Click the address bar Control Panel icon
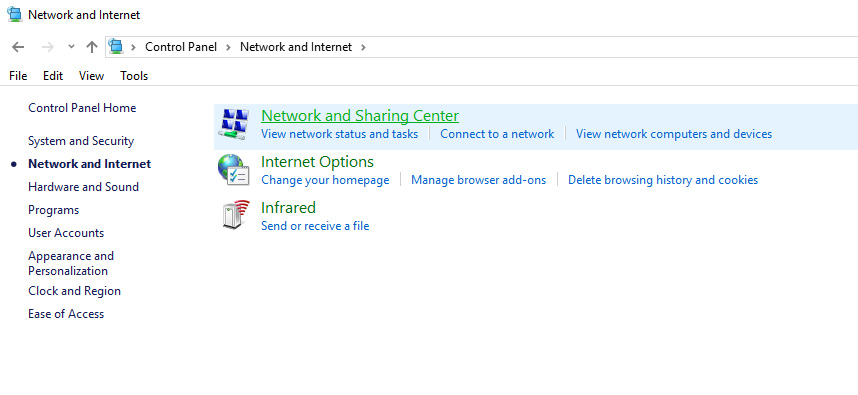 116,47
